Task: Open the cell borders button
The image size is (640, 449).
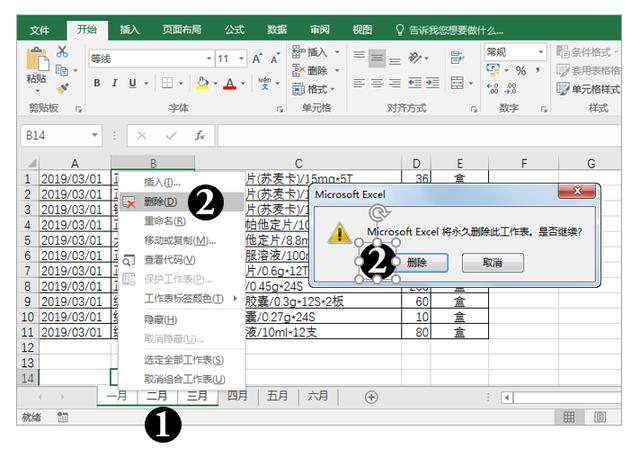Action: pos(167,83)
